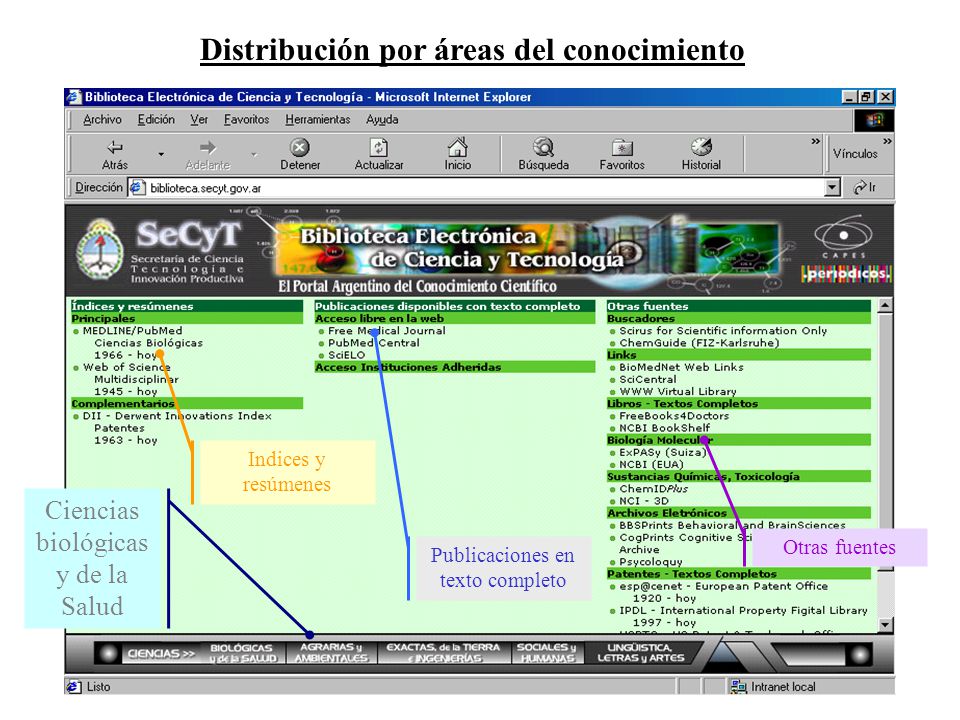Click the Windows logo throbber icon

[x=874, y=120]
